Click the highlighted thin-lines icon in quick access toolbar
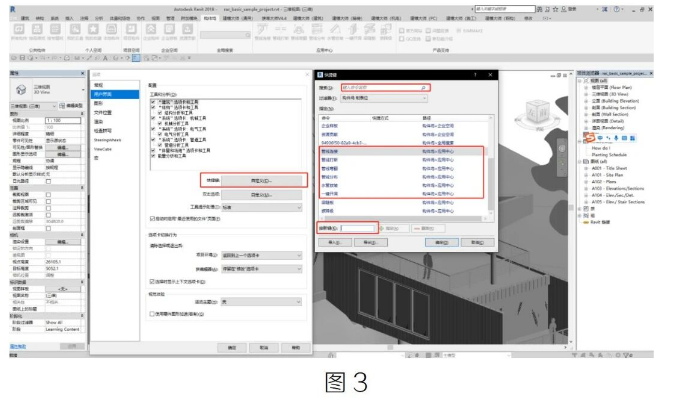Viewport: 695px width, 413px height. click(136, 58)
